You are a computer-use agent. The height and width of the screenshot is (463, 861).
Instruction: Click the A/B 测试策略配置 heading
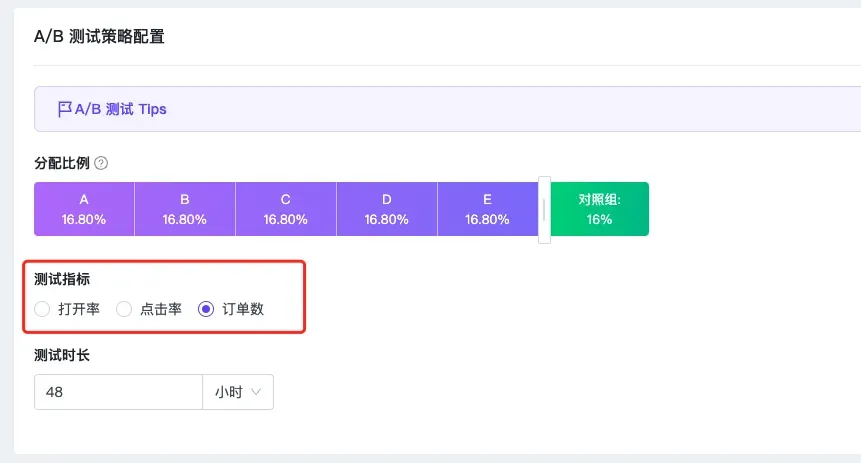coord(99,37)
